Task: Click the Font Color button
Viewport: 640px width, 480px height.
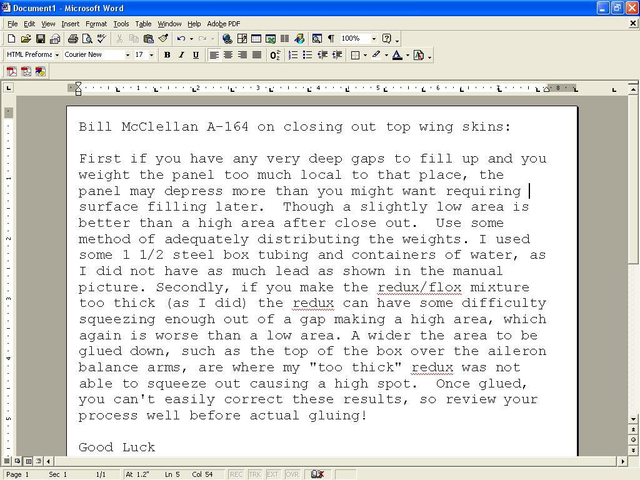Action: [x=397, y=55]
